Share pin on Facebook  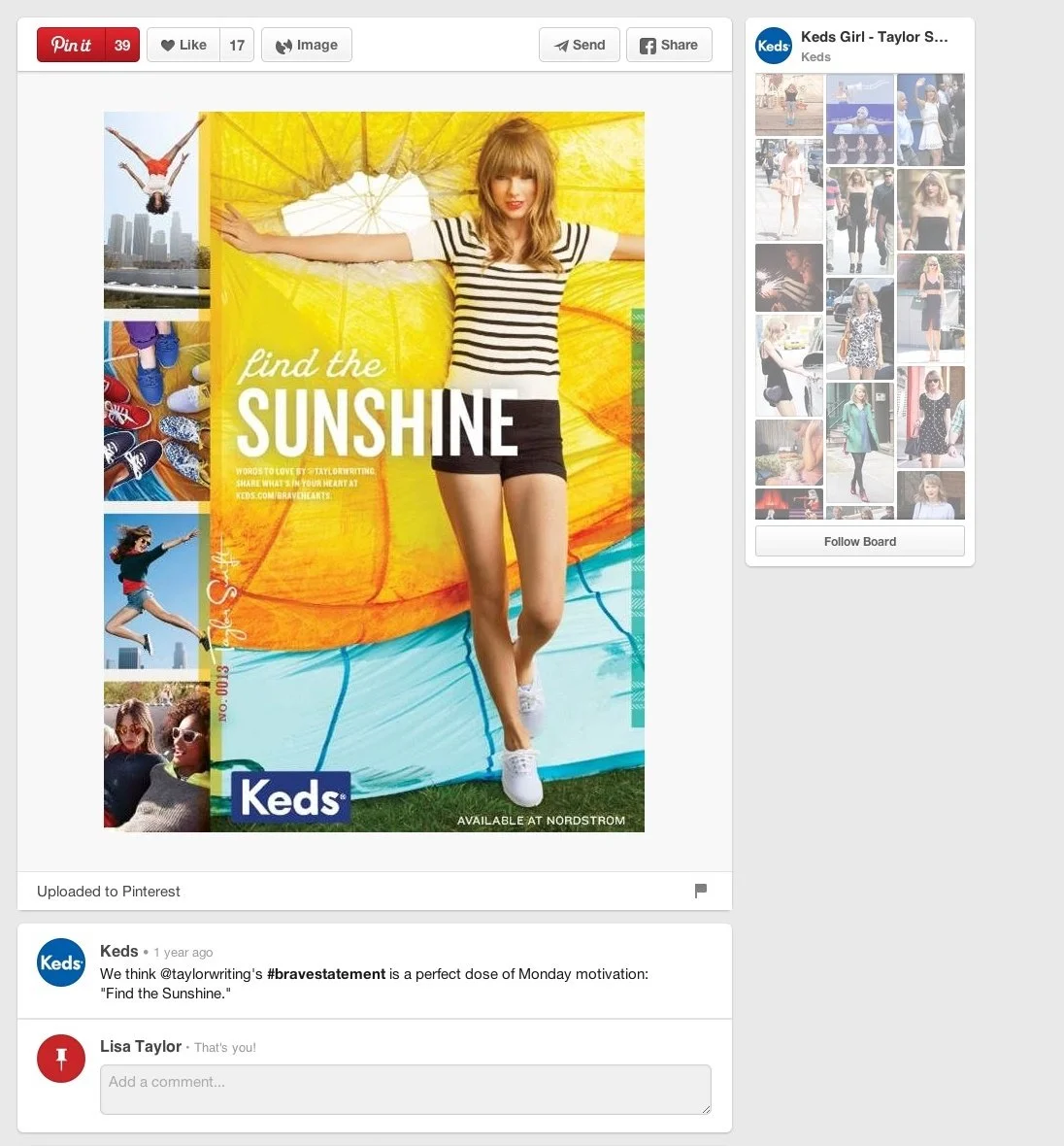pyautogui.click(x=669, y=45)
